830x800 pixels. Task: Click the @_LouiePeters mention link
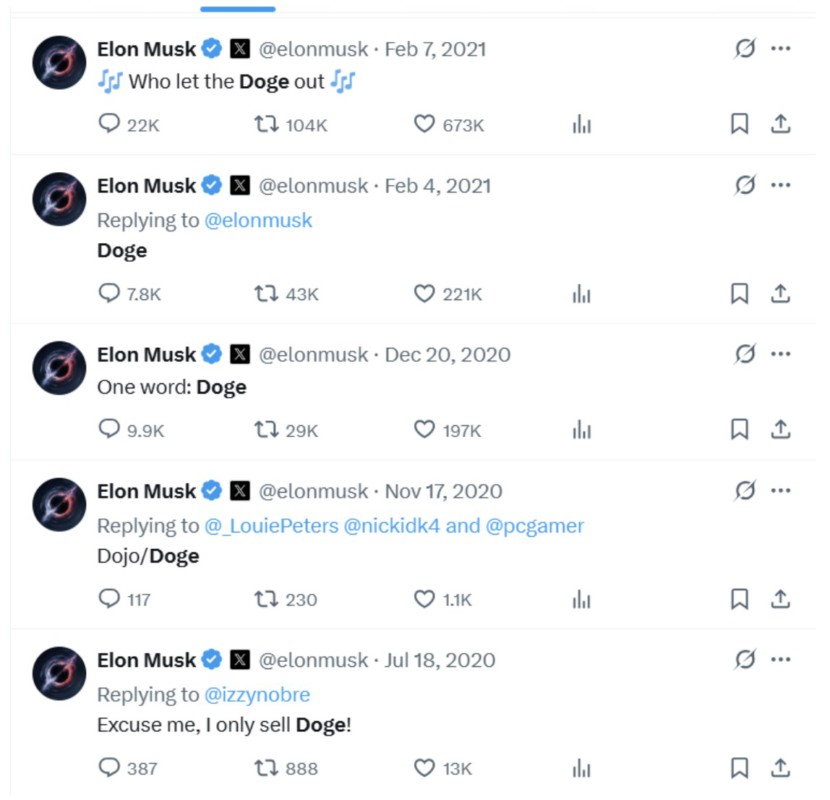coord(271,525)
